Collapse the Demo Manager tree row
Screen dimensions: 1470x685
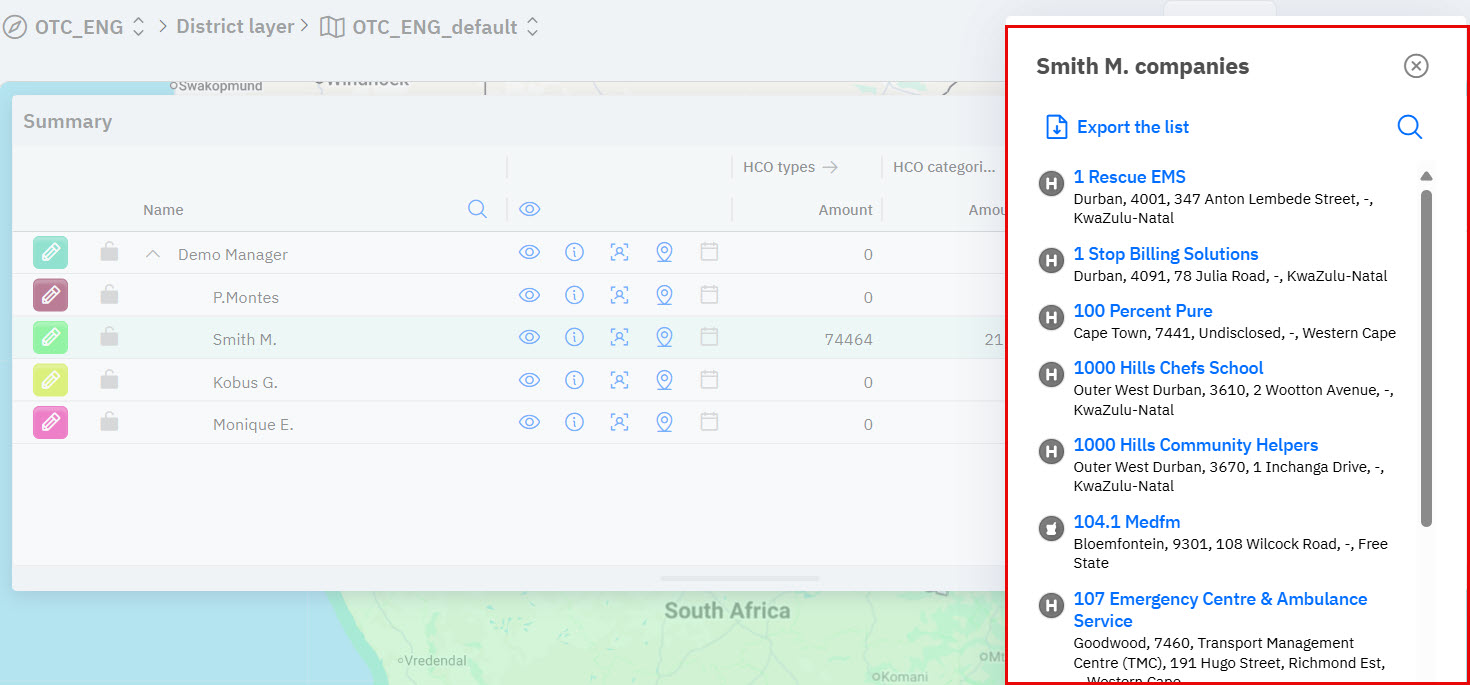click(153, 254)
